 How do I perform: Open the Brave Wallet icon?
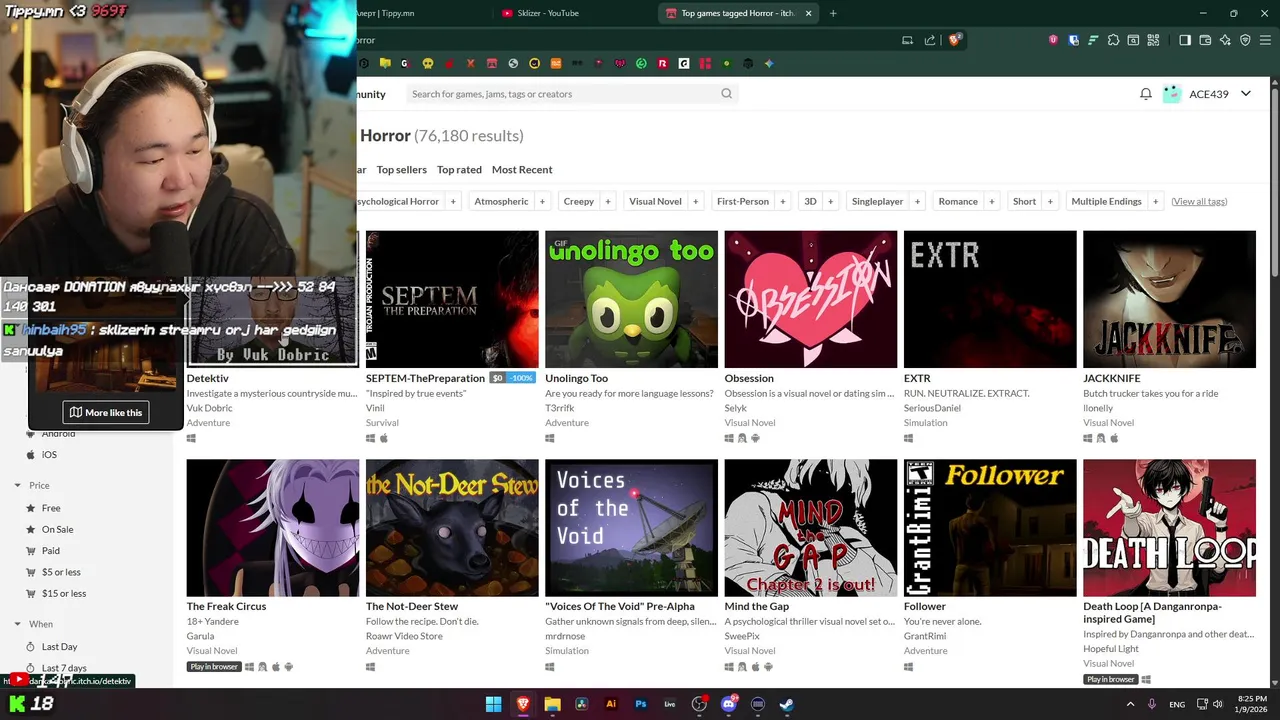click(1205, 40)
